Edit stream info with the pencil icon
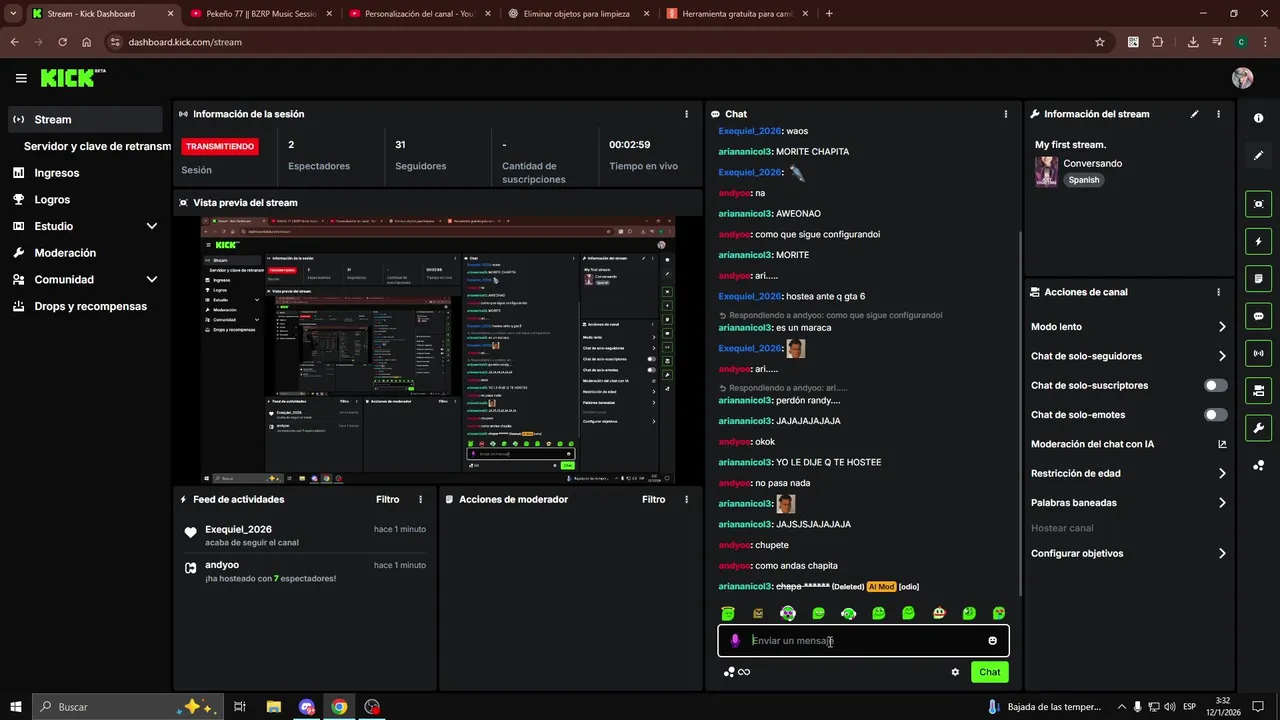1280x720 pixels. pyautogui.click(x=1194, y=114)
